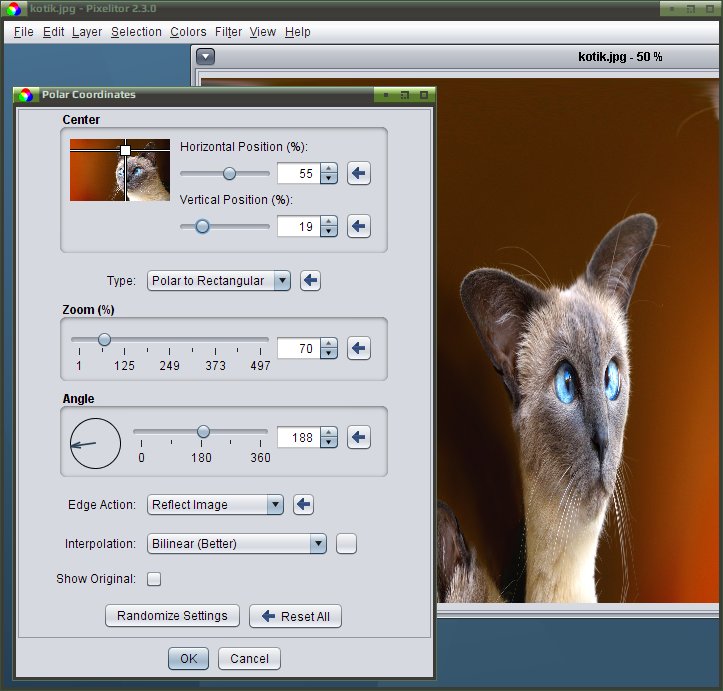Reset the Type setting arrow

(310, 280)
